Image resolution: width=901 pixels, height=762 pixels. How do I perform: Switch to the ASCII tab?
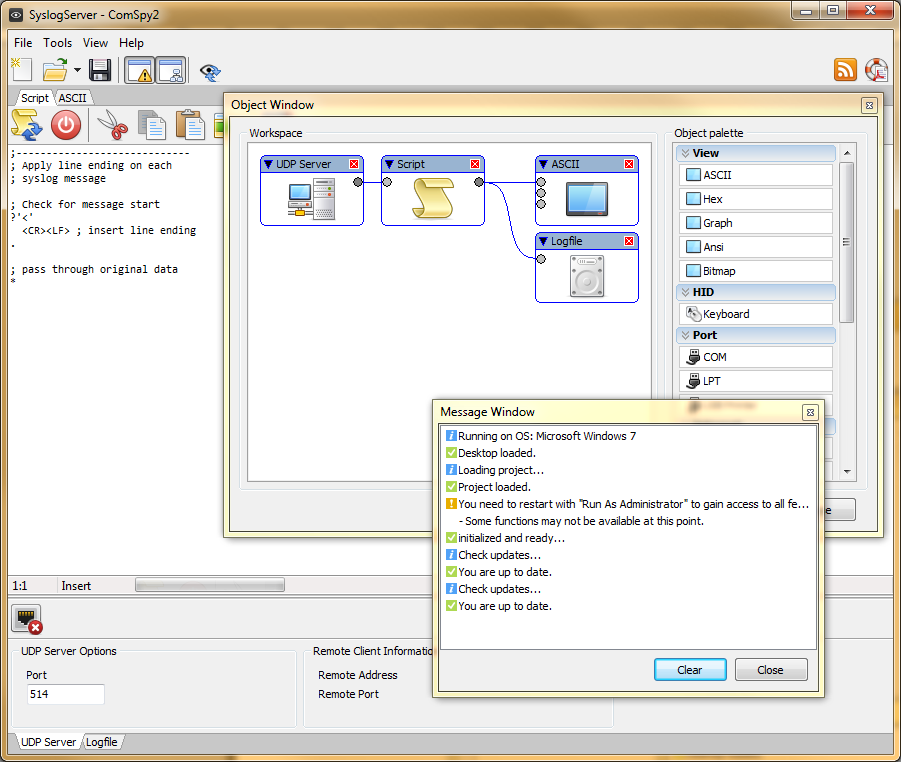(x=72, y=98)
